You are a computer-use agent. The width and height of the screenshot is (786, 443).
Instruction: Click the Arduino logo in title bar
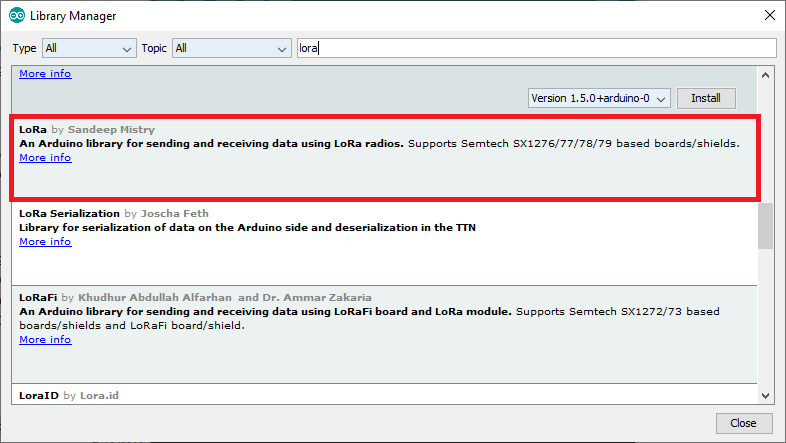[x=17, y=16]
